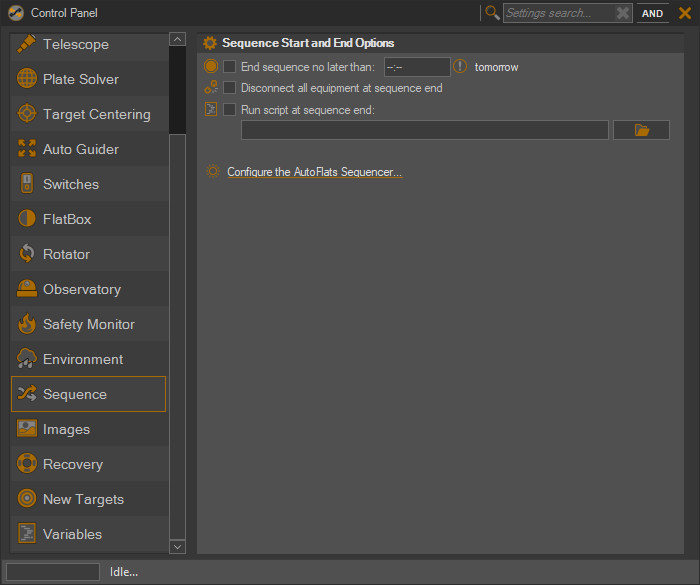Select the New Targets bullseye icon
Screen dimensions: 700x585
click(27, 498)
